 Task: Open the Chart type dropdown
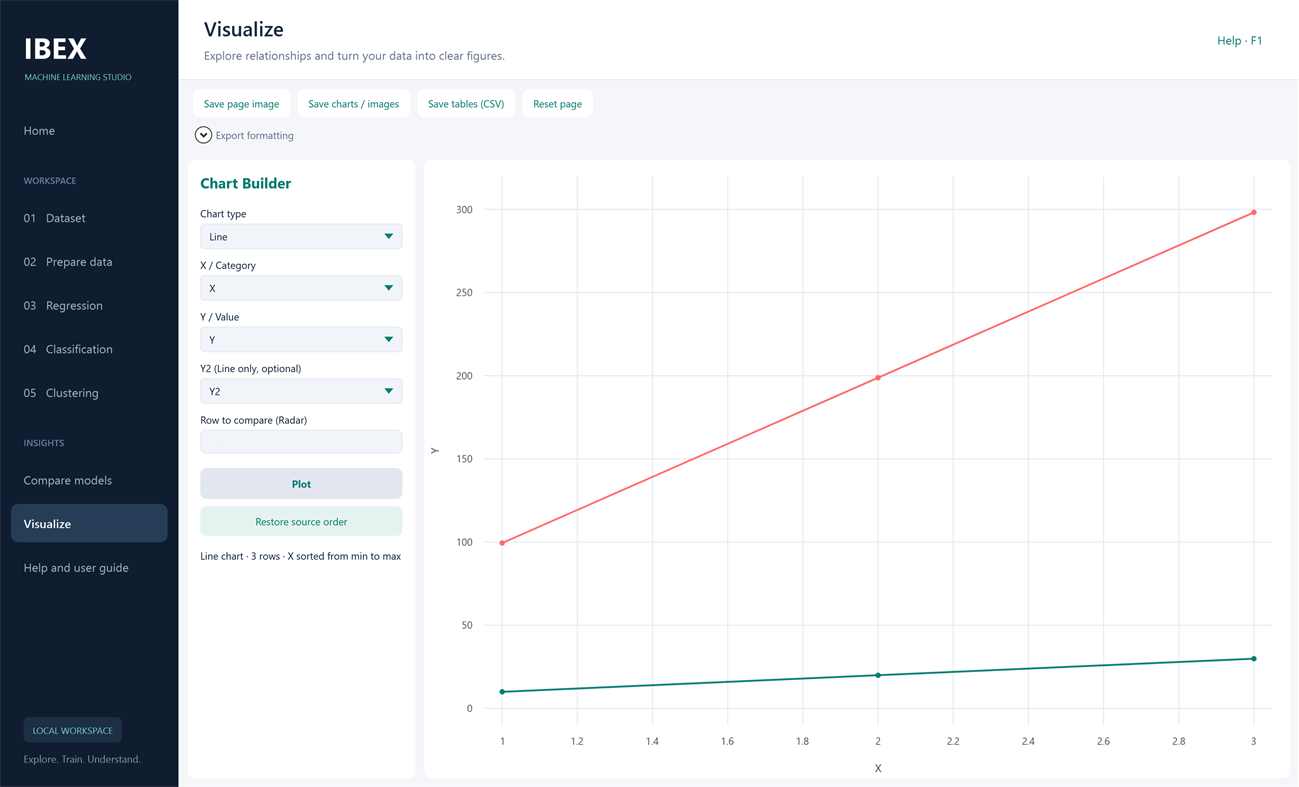tap(301, 237)
